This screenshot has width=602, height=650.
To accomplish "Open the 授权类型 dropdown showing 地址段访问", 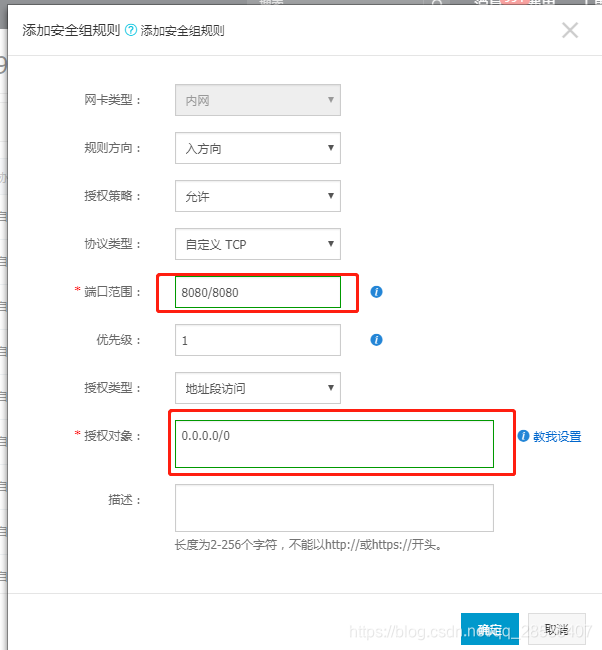I will pos(258,388).
